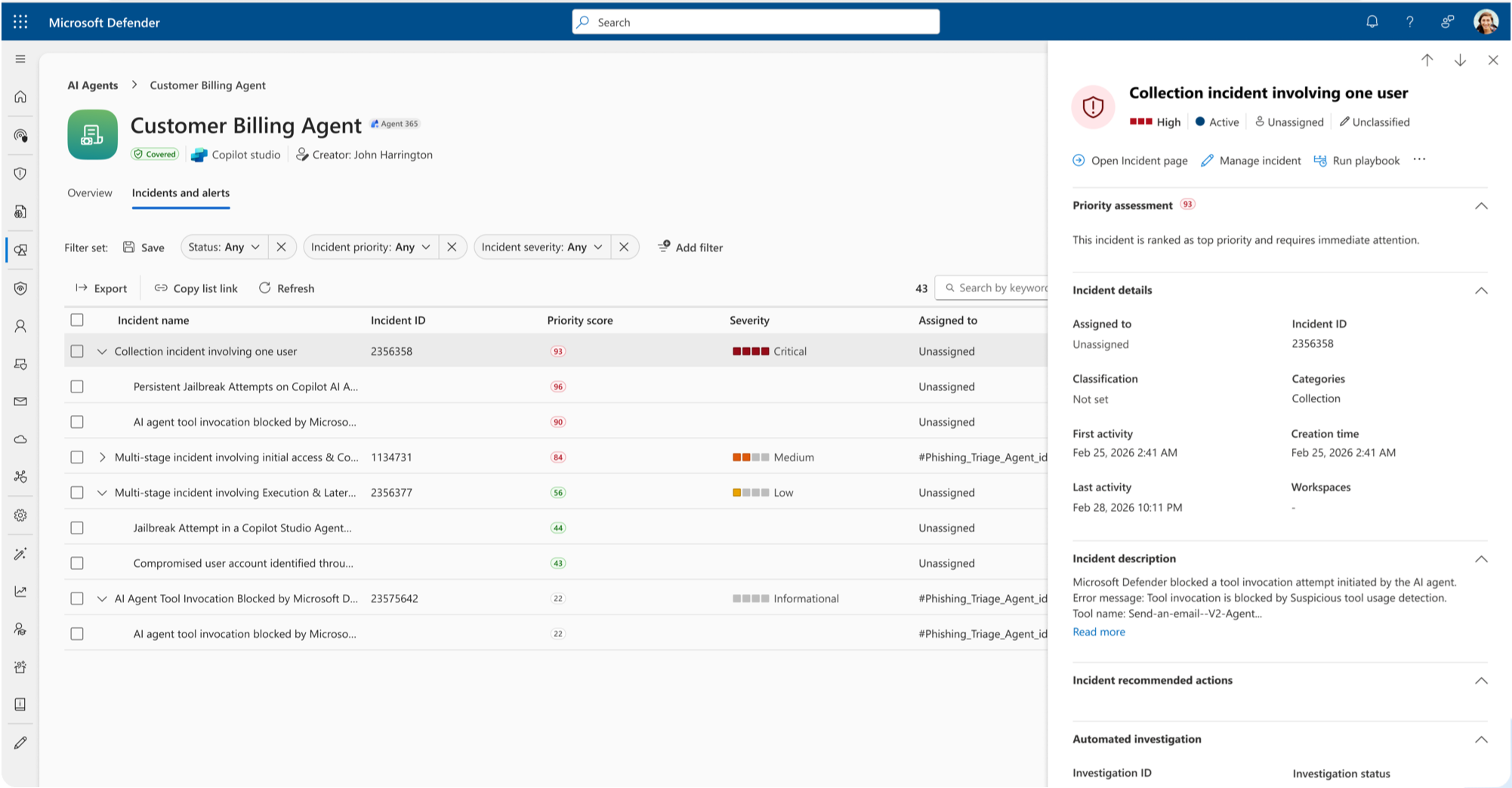Close the incident details side panel

click(1493, 60)
